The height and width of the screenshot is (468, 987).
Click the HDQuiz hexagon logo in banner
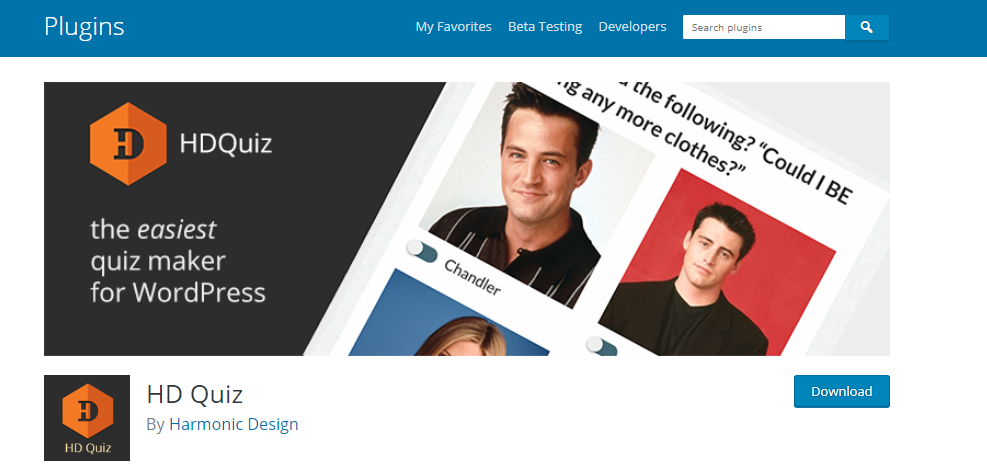(x=128, y=144)
